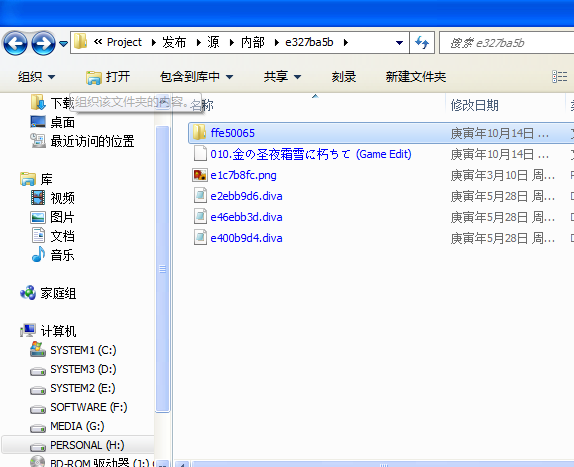Viewport: 574px width, 467px height.
Task: Open the 组织 menu
Action: tap(36, 77)
